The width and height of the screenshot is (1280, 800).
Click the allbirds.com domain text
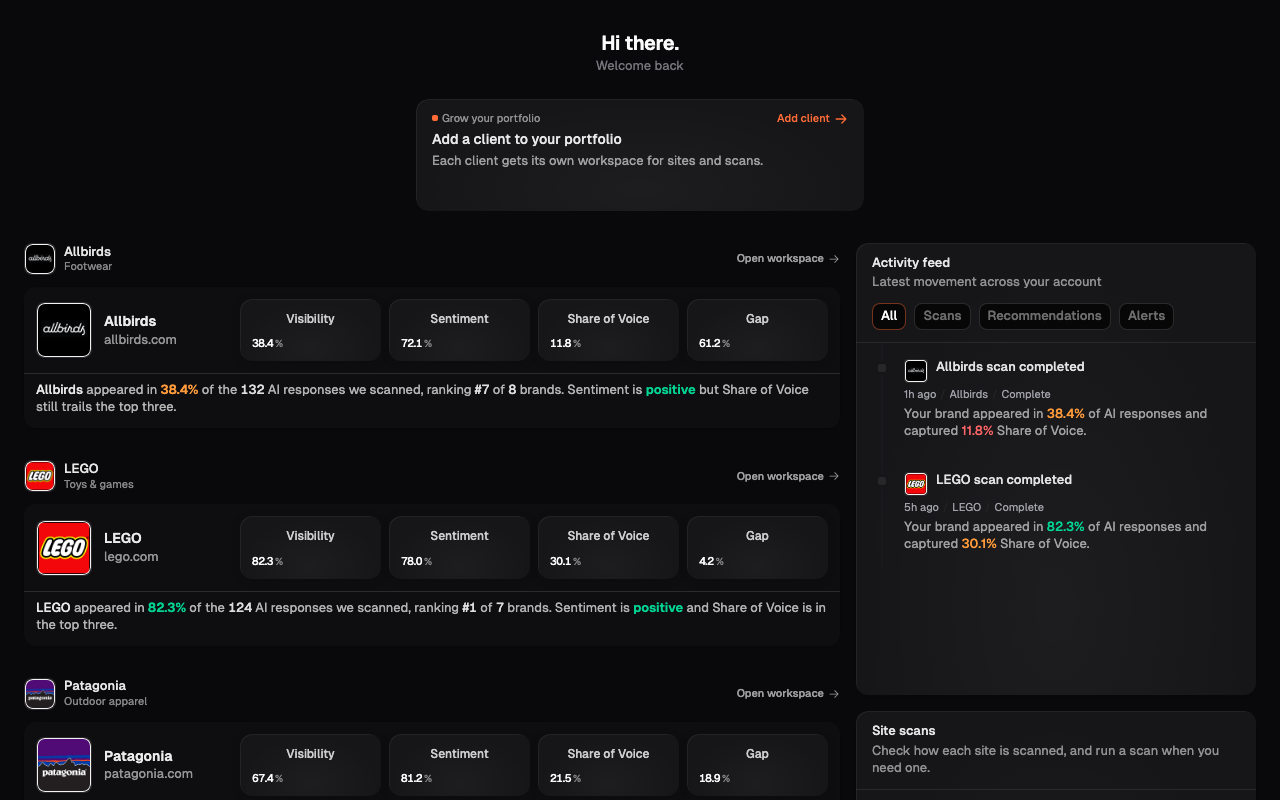coord(140,340)
